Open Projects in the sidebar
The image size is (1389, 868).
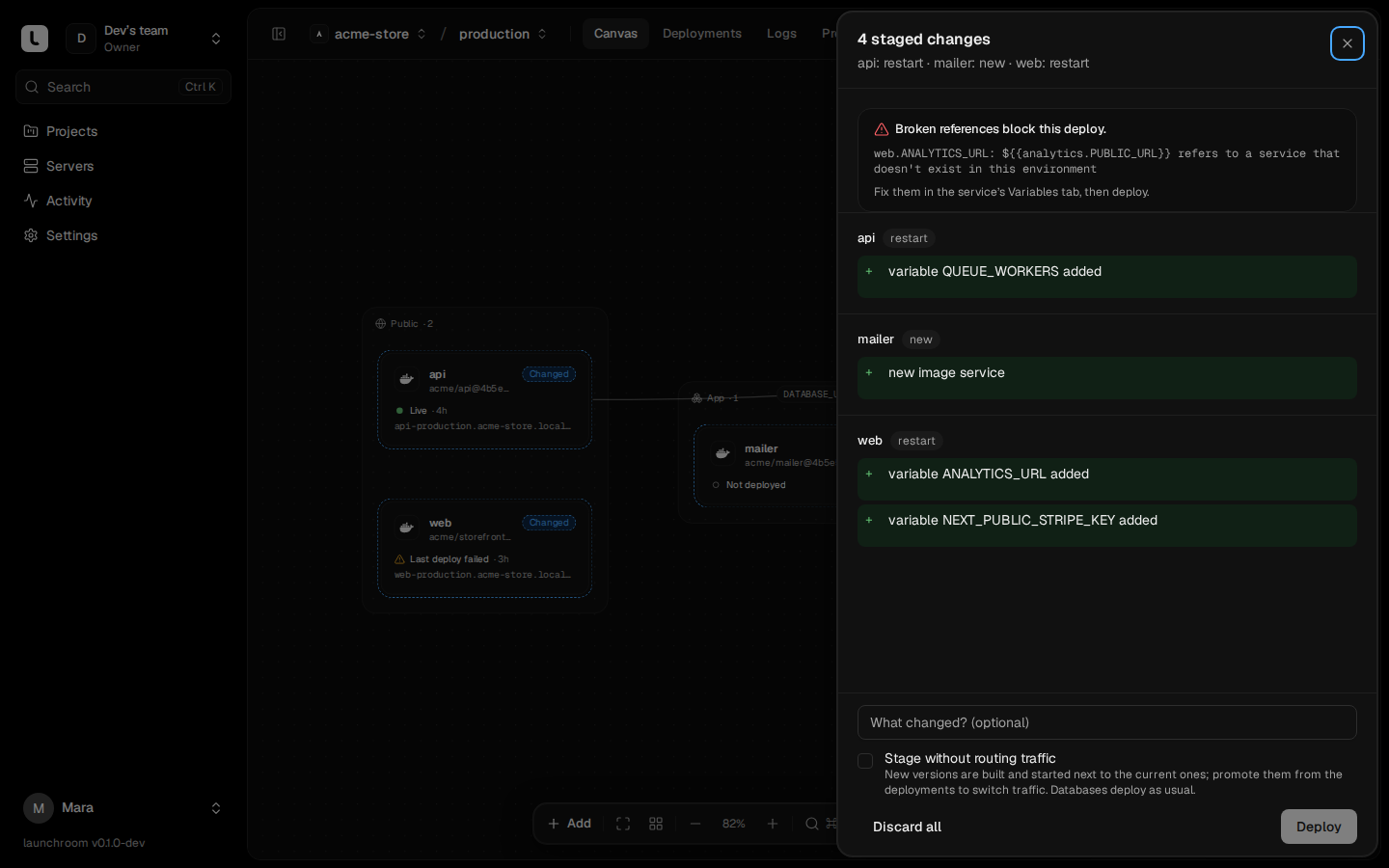(123, 131)
